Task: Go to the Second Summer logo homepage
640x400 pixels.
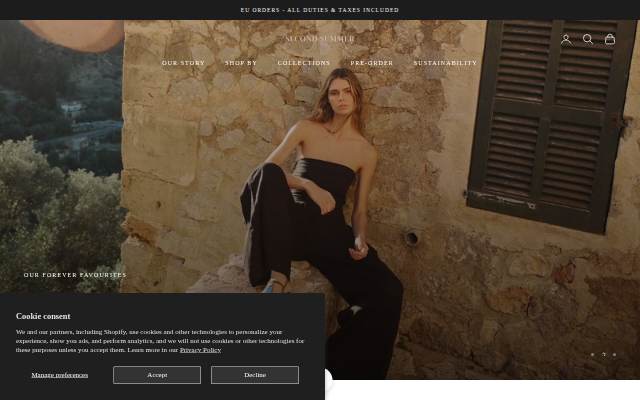Action: (x=320, y=39)
